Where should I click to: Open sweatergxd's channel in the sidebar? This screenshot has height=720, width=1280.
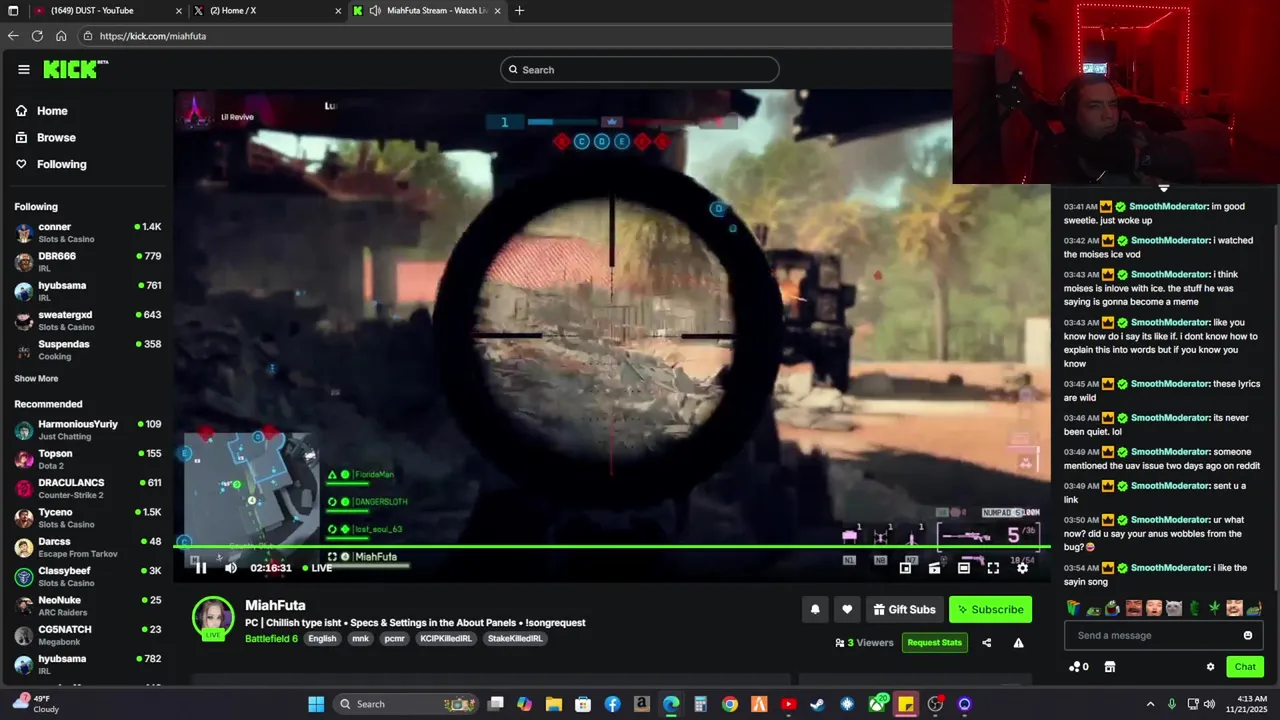(87, 321)
